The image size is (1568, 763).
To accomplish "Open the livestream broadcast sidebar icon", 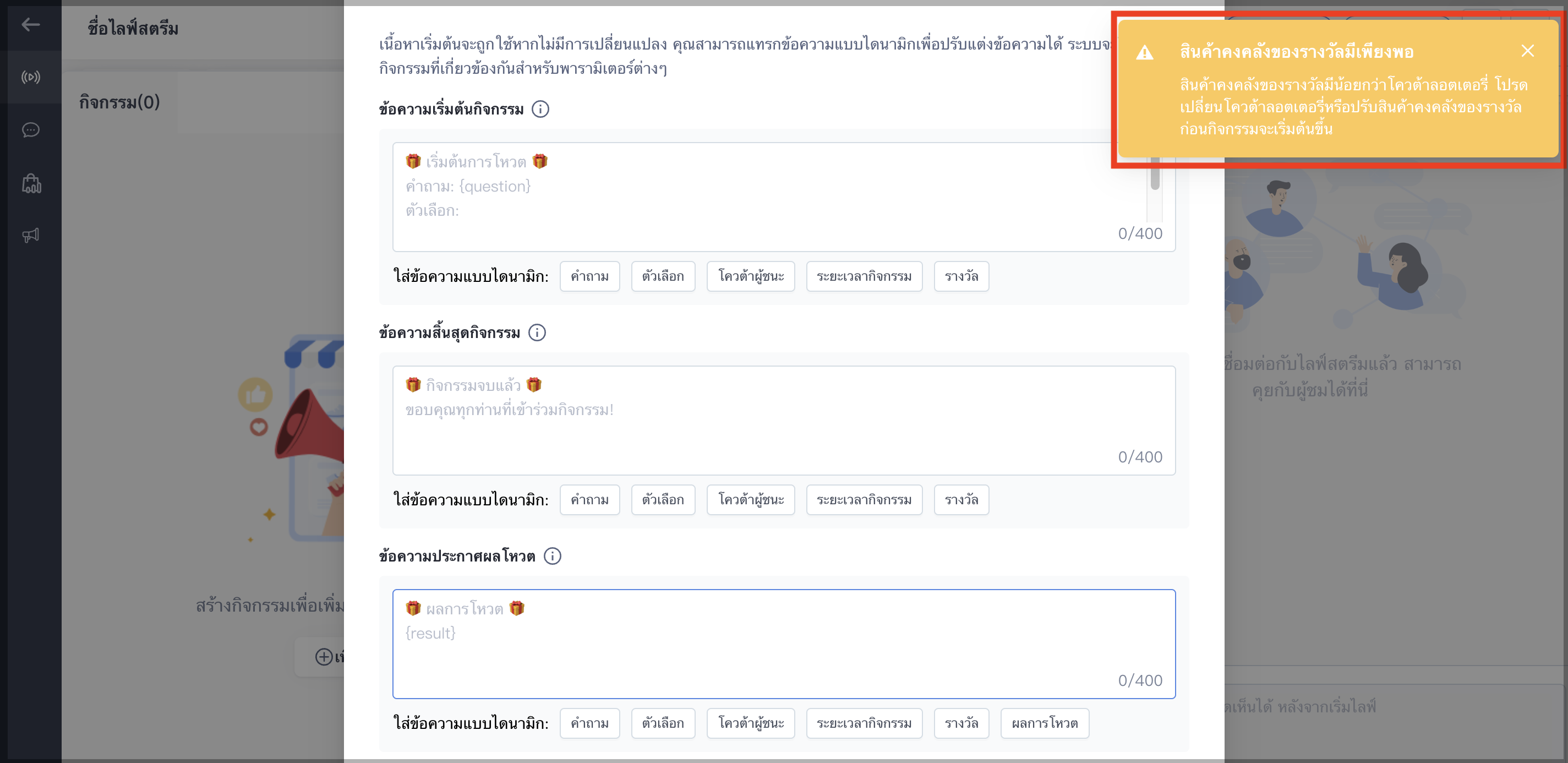I will click(30, 77).
